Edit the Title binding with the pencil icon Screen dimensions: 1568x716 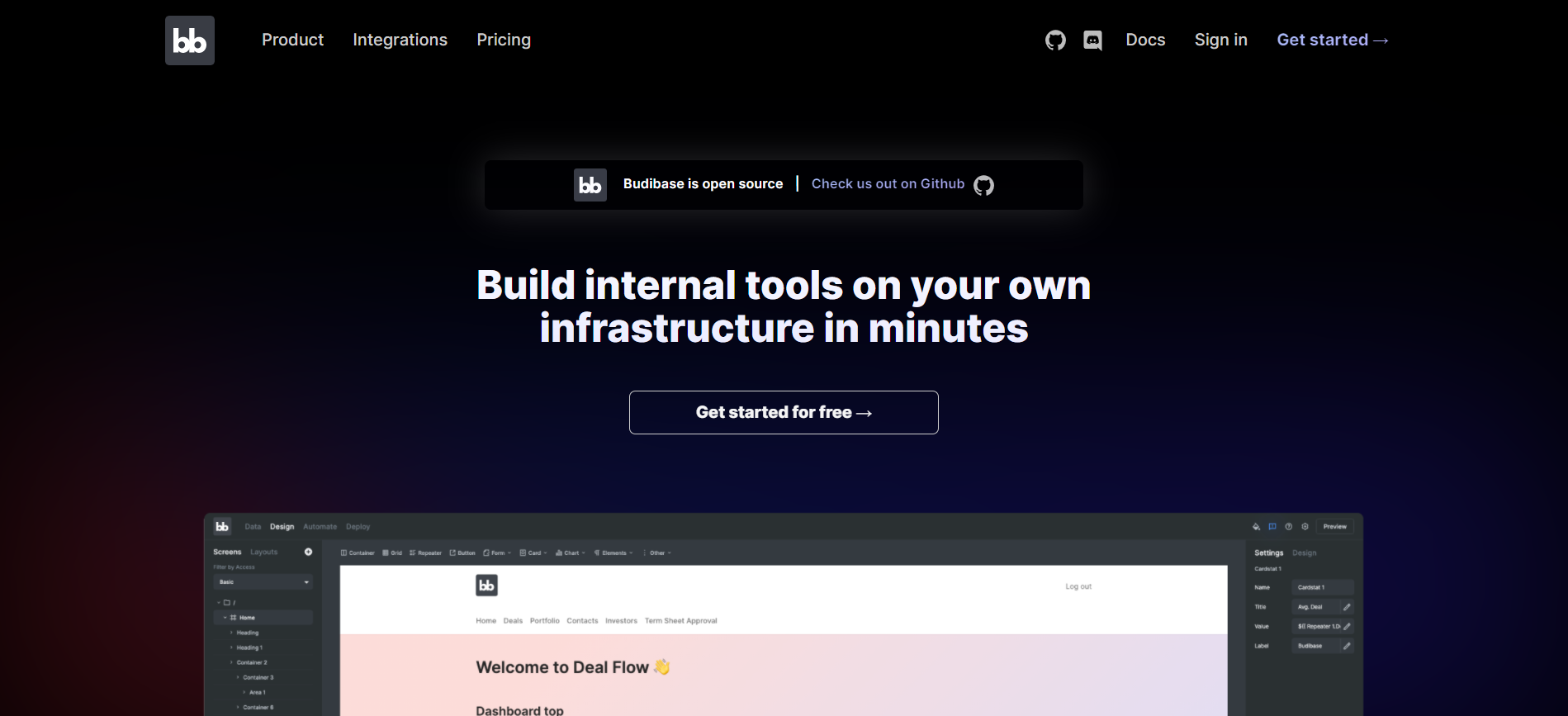click(x=1347, y=607)
